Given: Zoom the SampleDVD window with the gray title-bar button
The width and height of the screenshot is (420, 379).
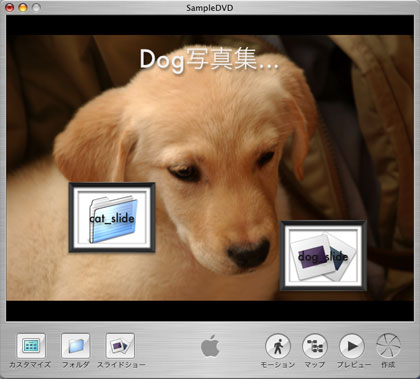Looking at the screenshot, I should pos(36,7).
